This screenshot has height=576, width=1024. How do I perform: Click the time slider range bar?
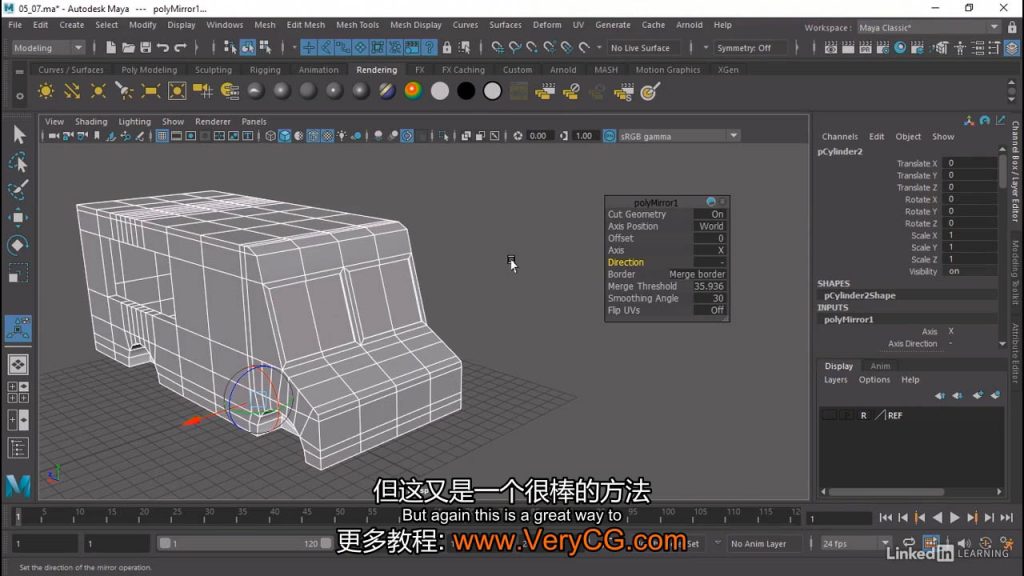point(245,543)
